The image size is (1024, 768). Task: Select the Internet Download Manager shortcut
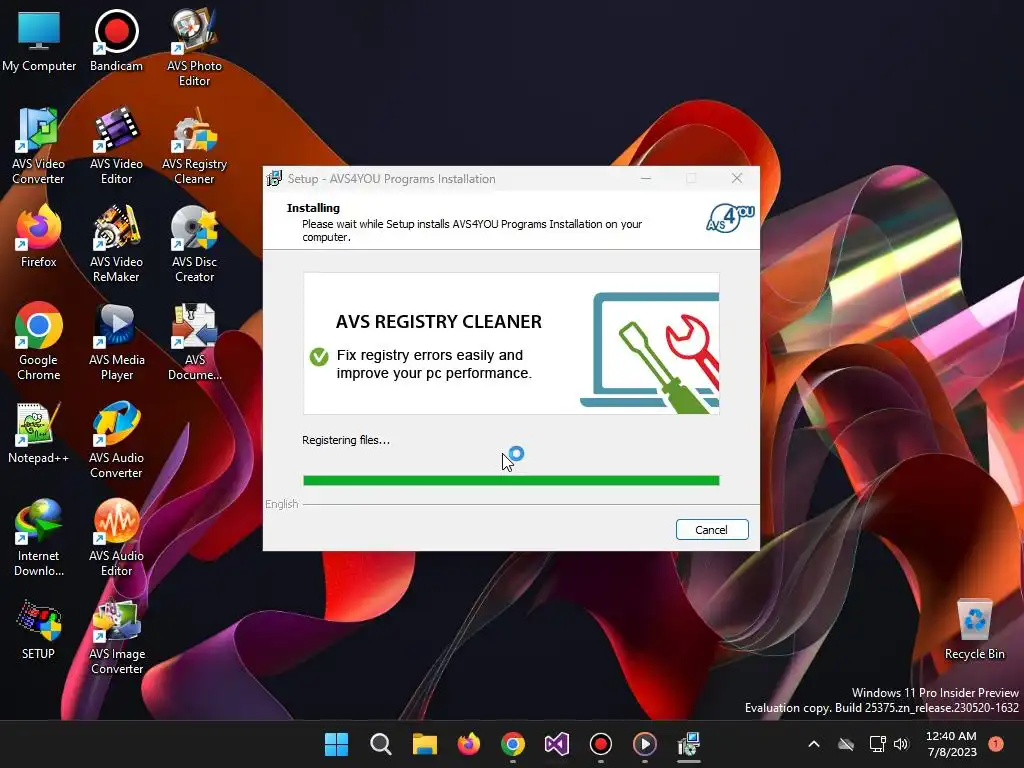pos(39,537)
